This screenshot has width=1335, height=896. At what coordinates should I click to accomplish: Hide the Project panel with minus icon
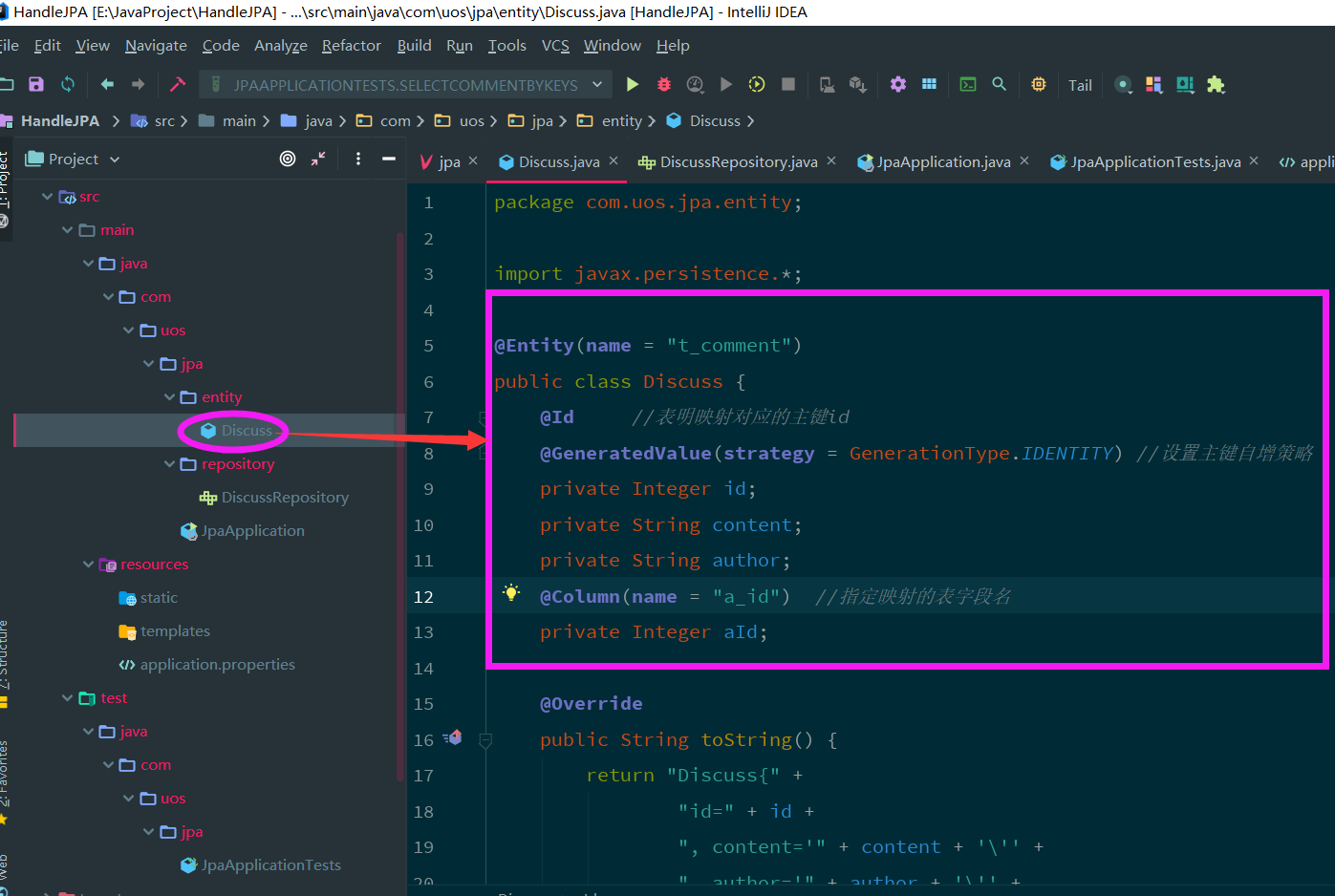389,159
